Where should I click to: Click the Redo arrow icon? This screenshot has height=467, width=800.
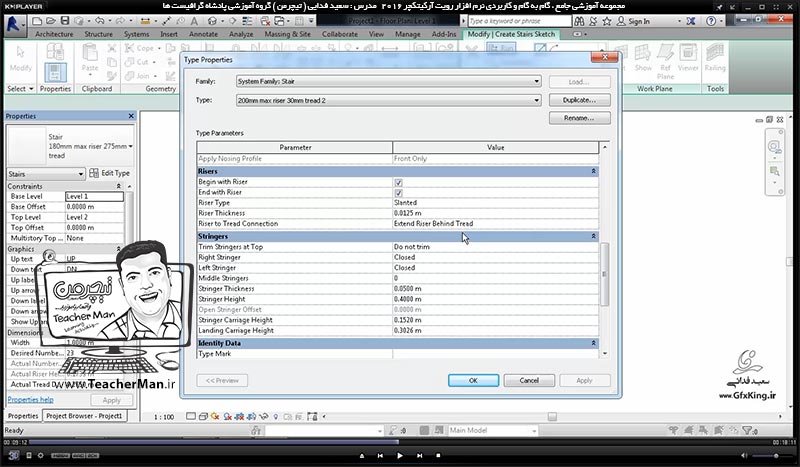(x=120, y=21)
